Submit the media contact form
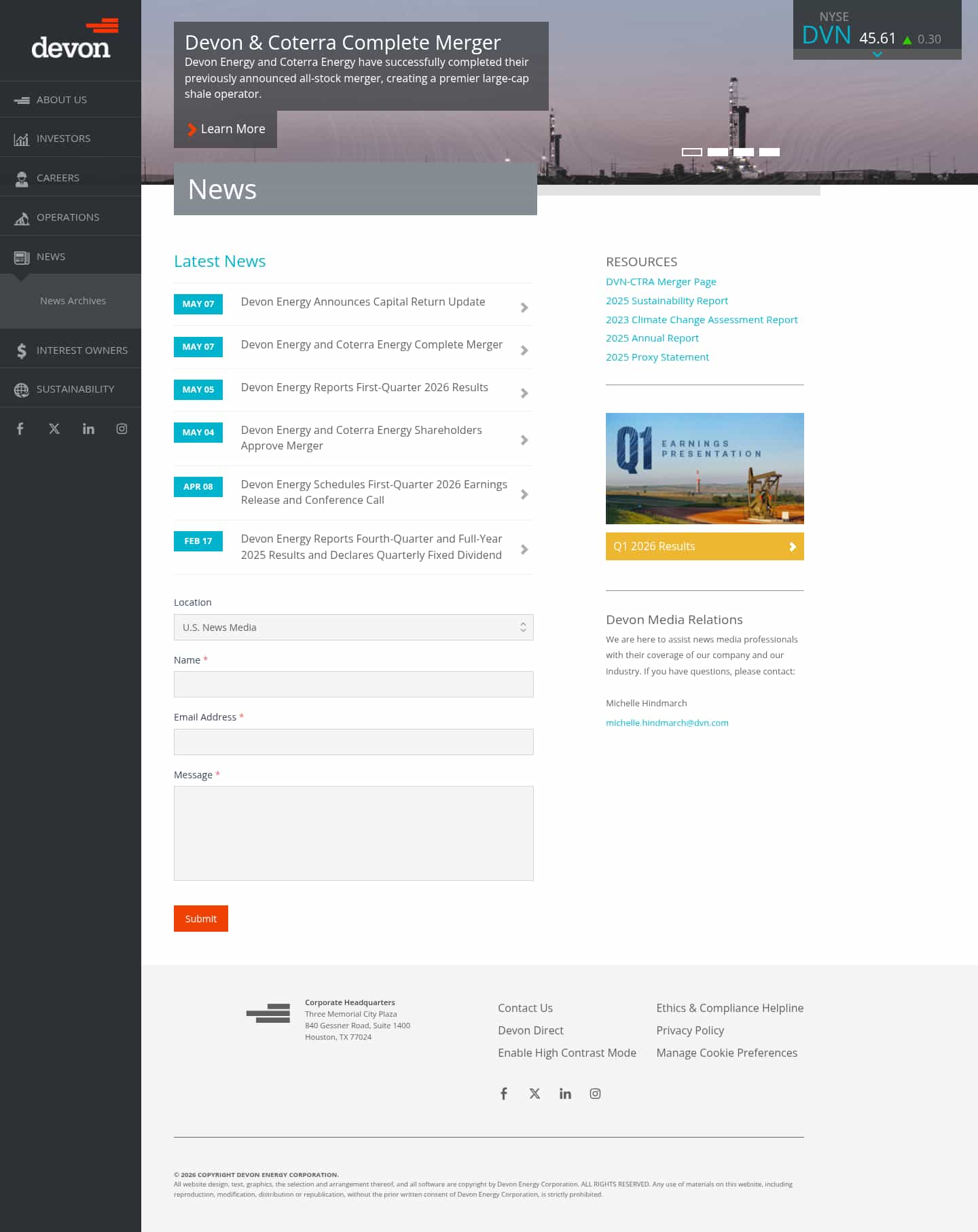Image resolution: width=978 pixels, height=1232 pixels. (201, 918)
